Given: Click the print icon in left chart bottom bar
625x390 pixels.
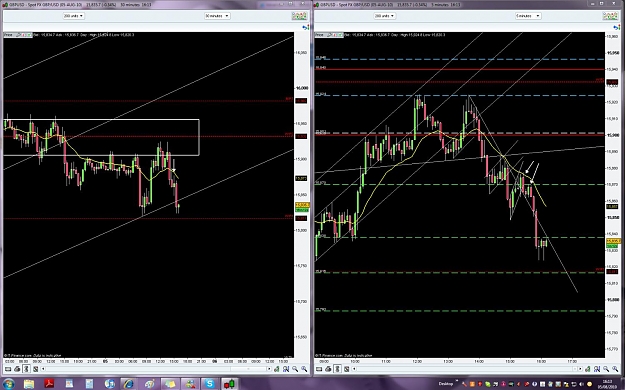Looking at the screenshot, I should pos(17,369).
